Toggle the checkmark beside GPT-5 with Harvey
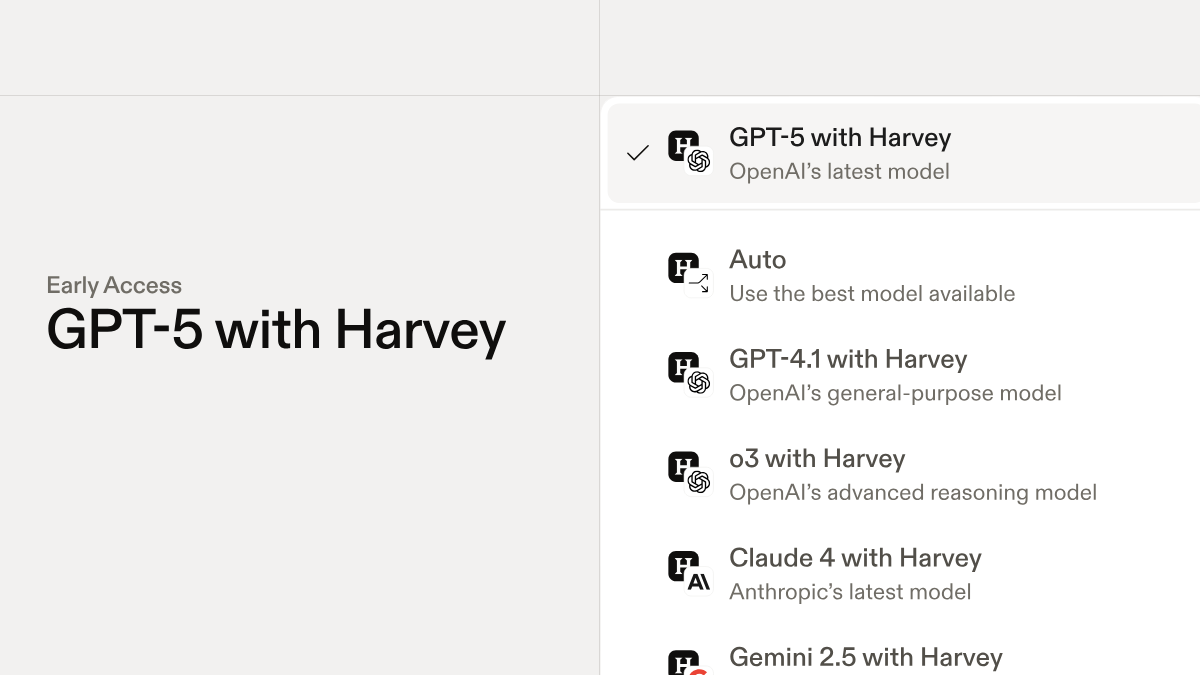This screenshot has width=1200, height=675. [x=638, y=153]
